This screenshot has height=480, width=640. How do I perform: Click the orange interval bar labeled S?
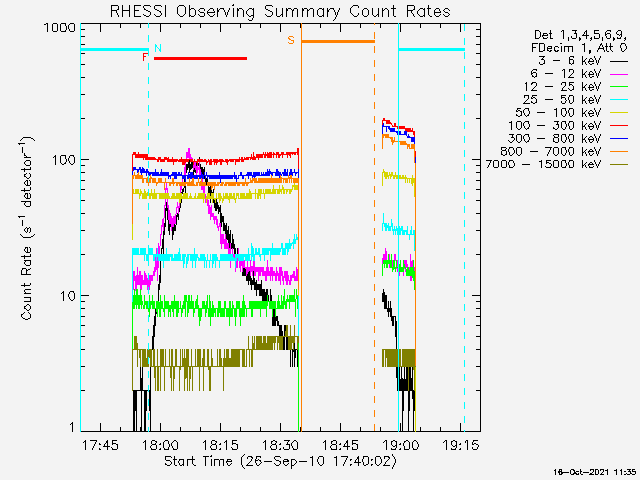(337, 42)
